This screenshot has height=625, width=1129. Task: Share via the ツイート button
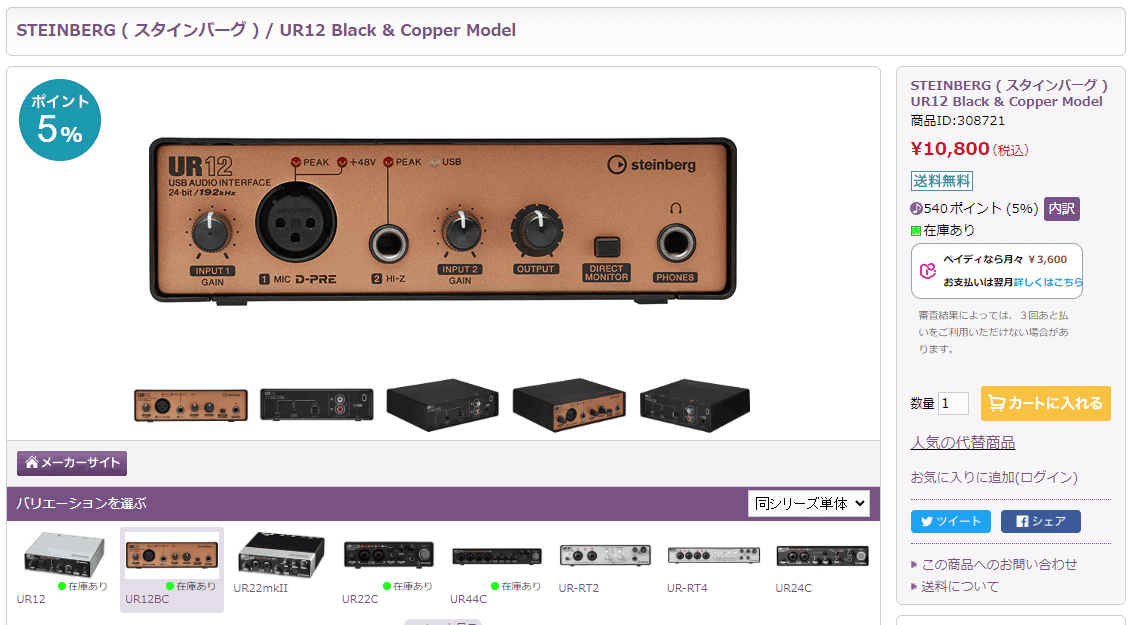(950, 521)
